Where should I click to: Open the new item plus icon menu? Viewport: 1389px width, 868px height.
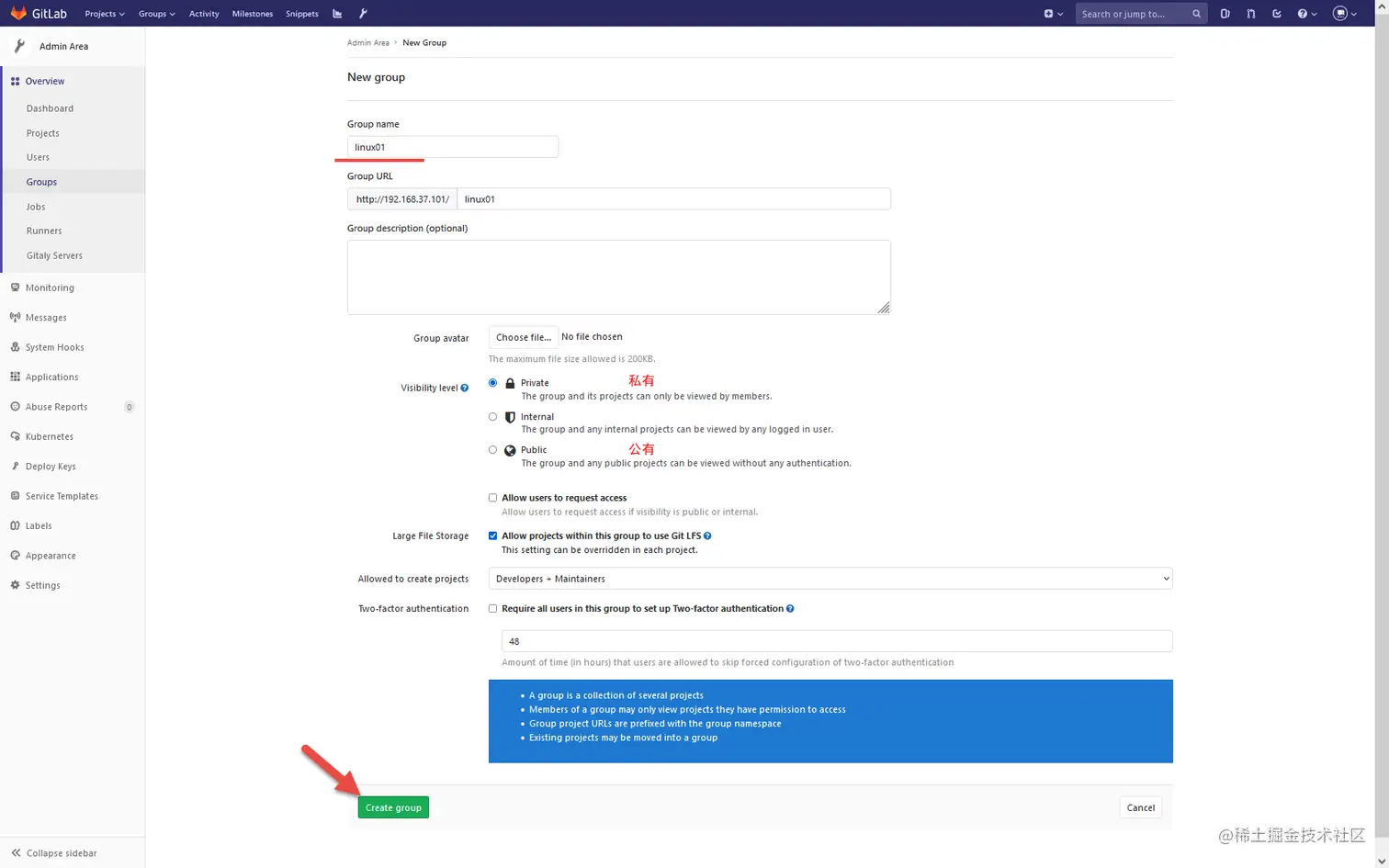(1053, 14)
